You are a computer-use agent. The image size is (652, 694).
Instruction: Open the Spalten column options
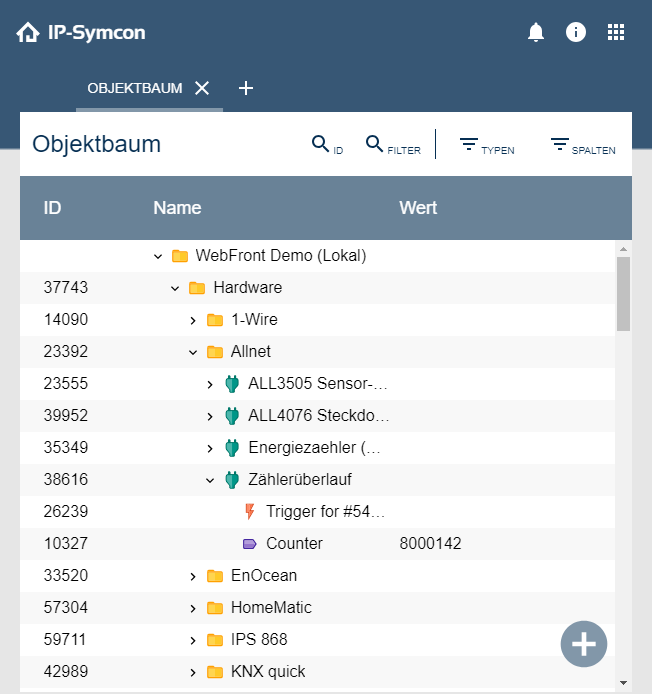click(x=582, y=145)
